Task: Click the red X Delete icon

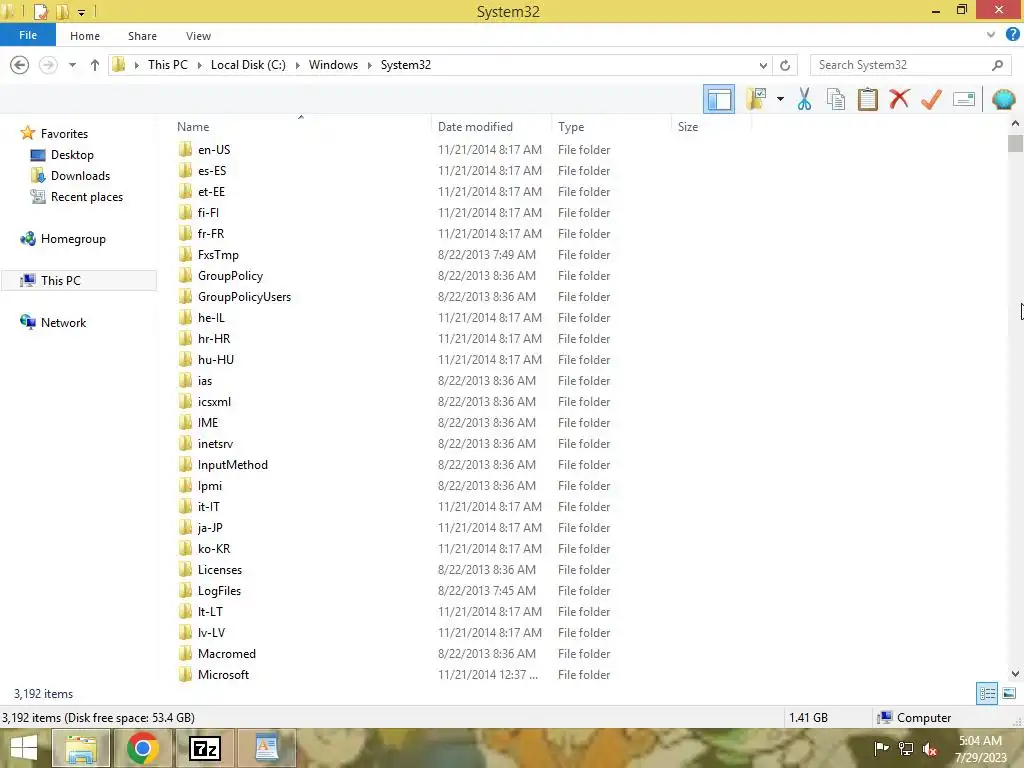Action: click(x=899, y=99)
